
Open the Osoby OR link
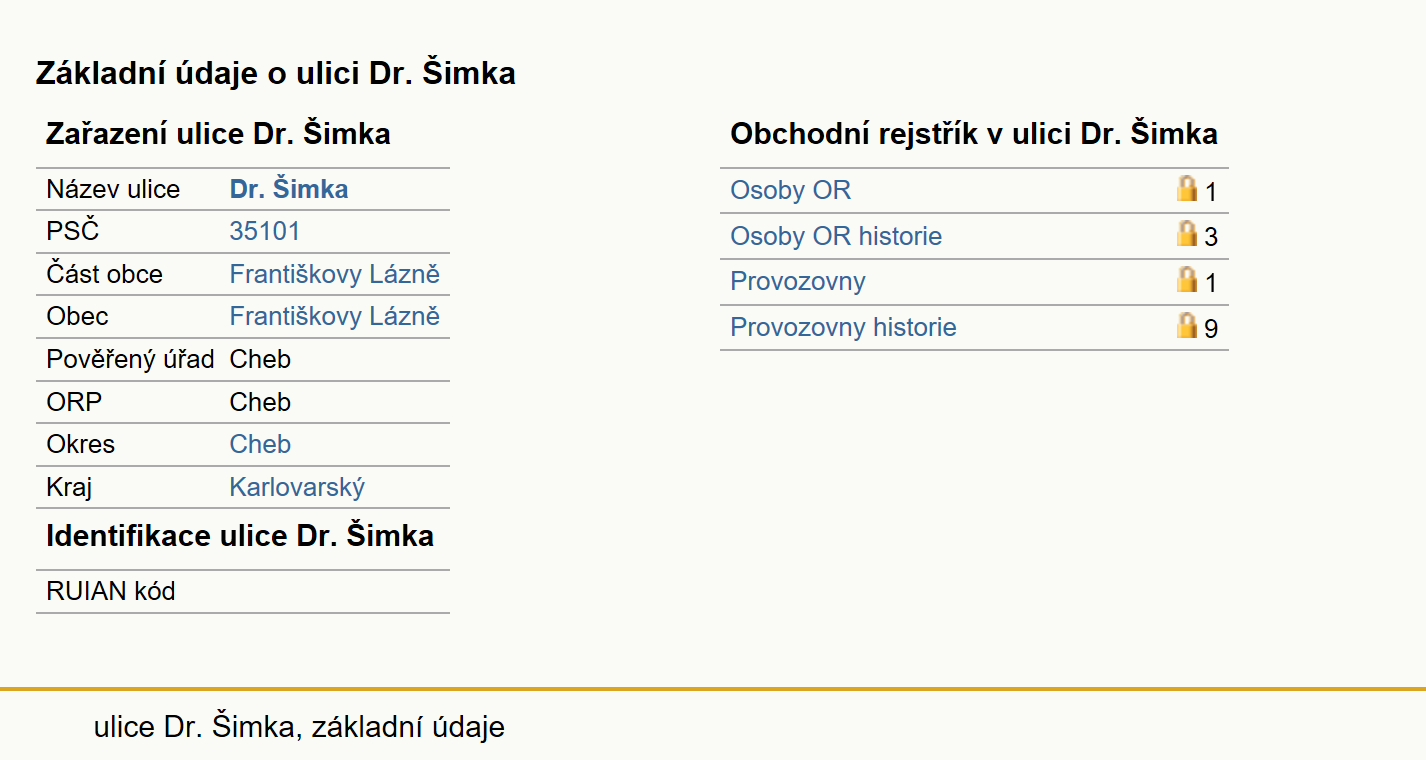click(790, 191)
